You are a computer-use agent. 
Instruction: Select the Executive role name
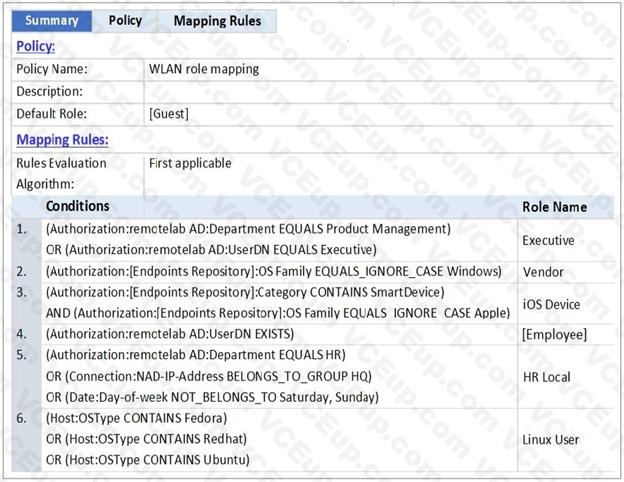[548, 240]
